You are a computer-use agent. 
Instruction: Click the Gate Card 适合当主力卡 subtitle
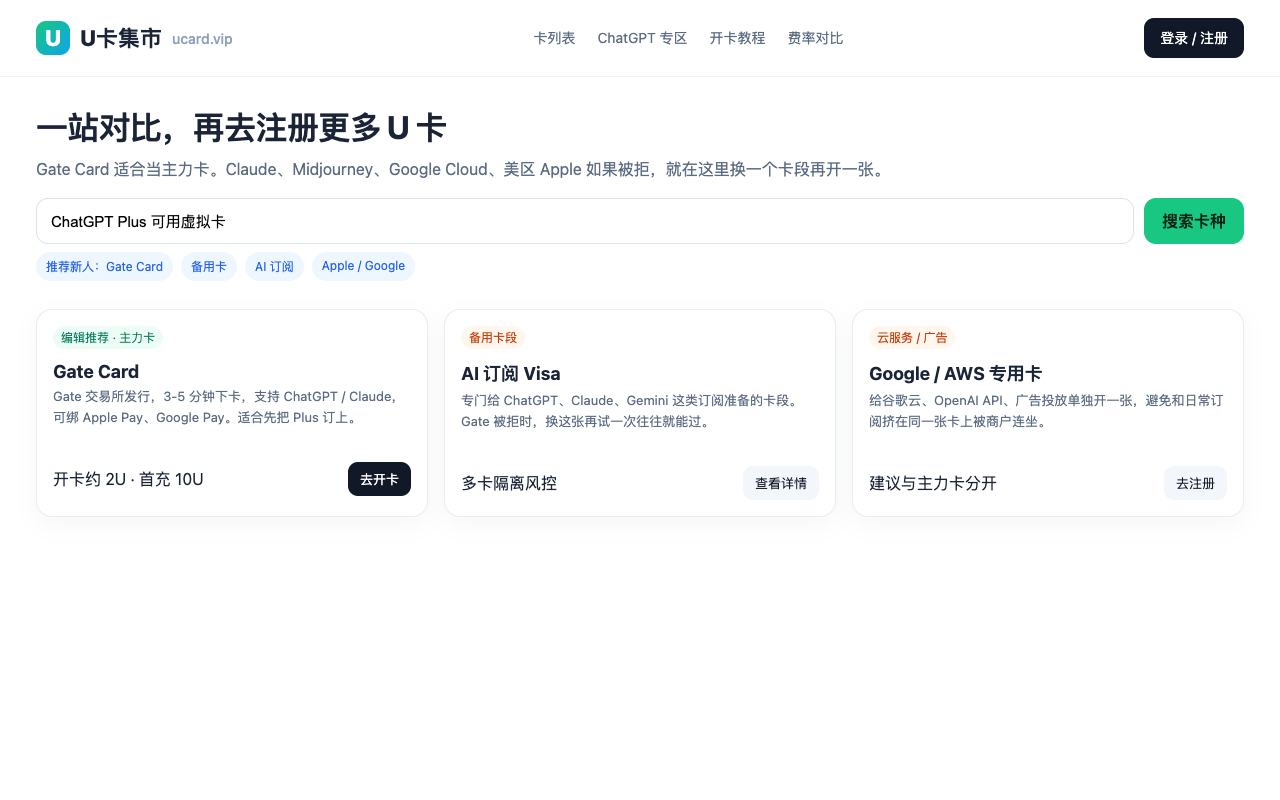(462, 169)
